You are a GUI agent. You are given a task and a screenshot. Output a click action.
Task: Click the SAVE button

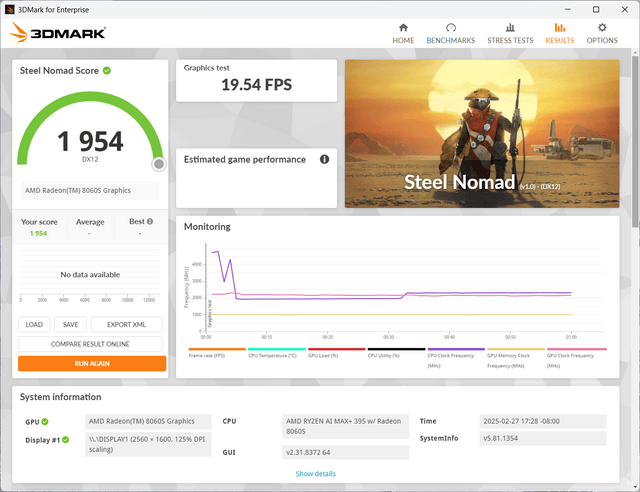click(x=70, y=325)
